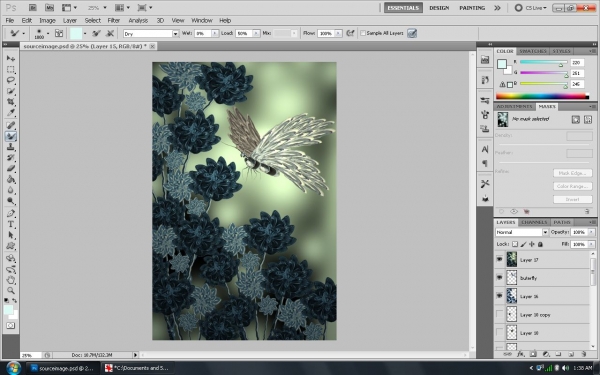Switch to the Adjustments tab

[514, 106]
